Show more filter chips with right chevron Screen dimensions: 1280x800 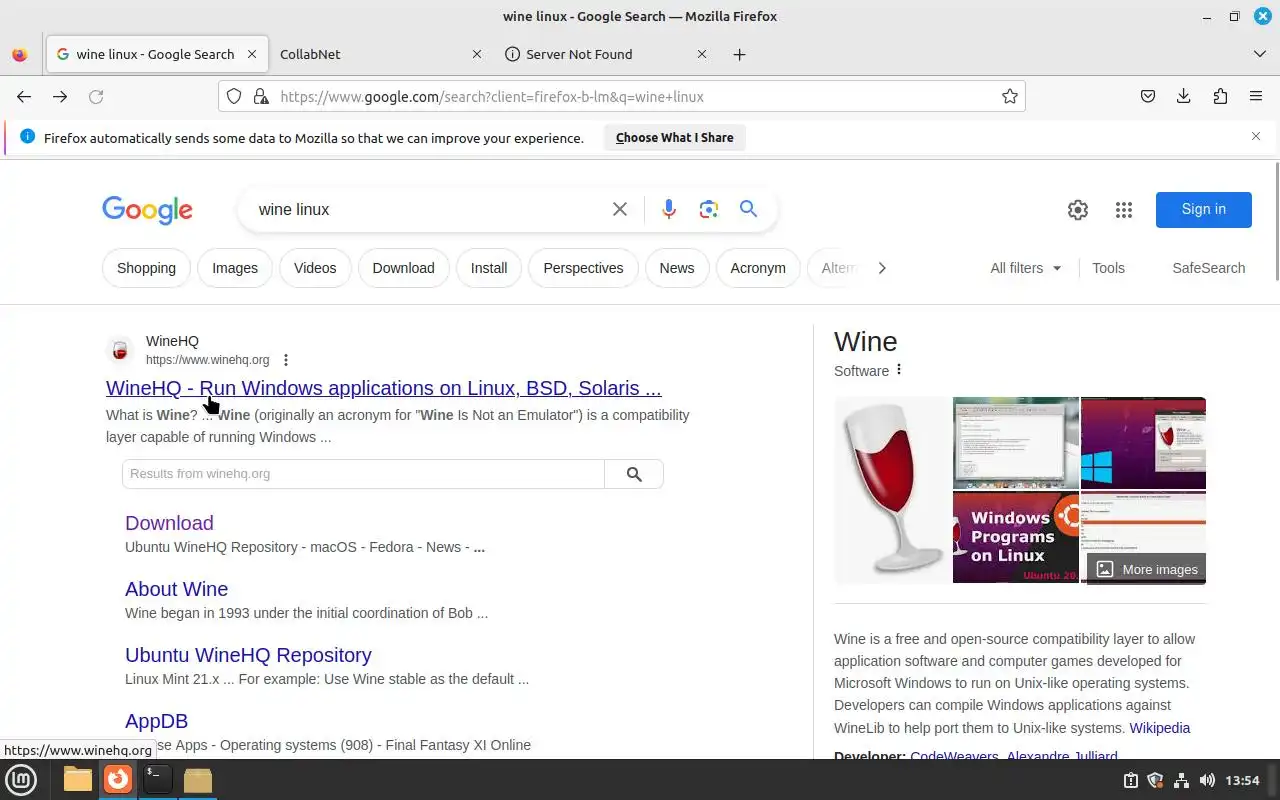(x=881, y=268)
